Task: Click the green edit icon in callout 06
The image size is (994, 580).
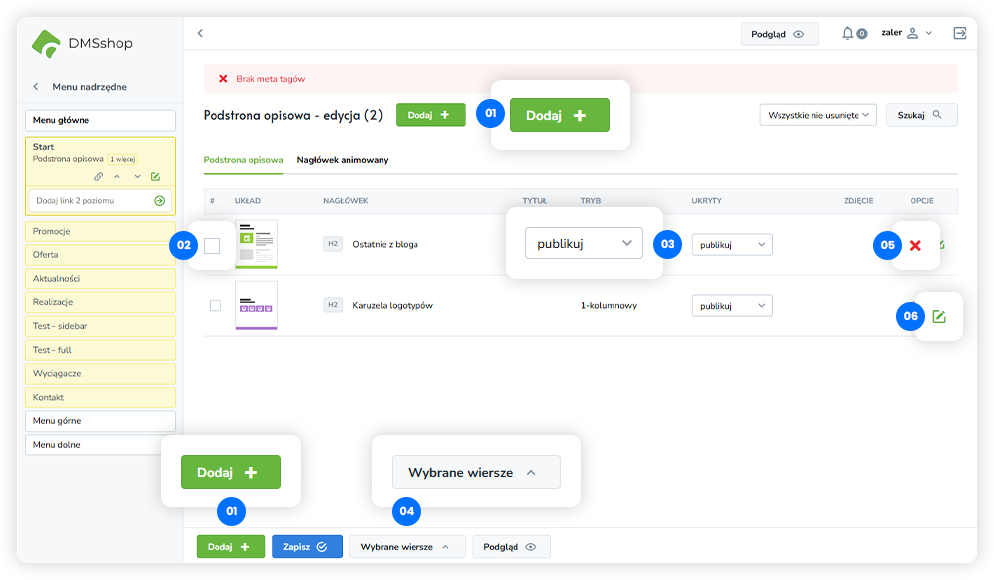Action: click(938, 316)
